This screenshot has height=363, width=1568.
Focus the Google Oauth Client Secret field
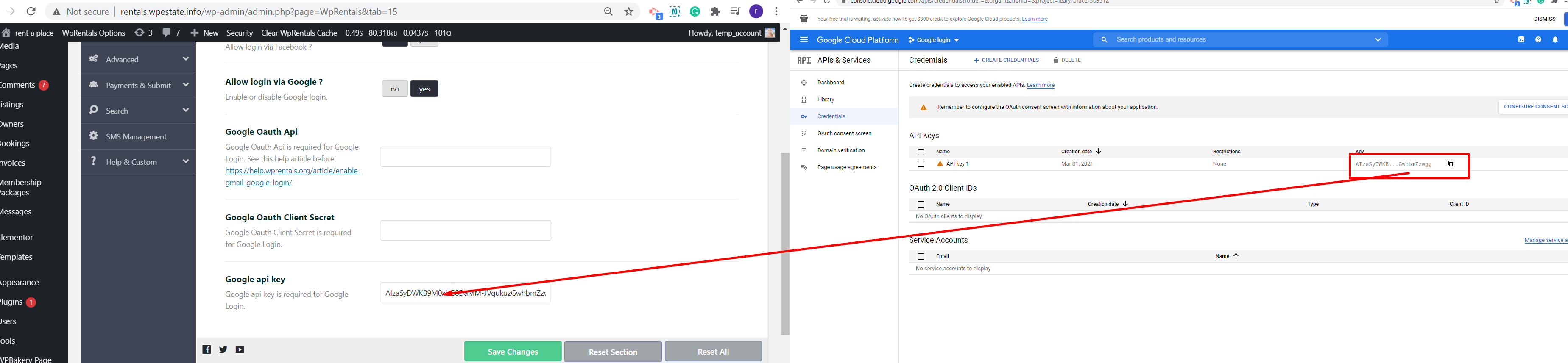(x=466, y=230)
